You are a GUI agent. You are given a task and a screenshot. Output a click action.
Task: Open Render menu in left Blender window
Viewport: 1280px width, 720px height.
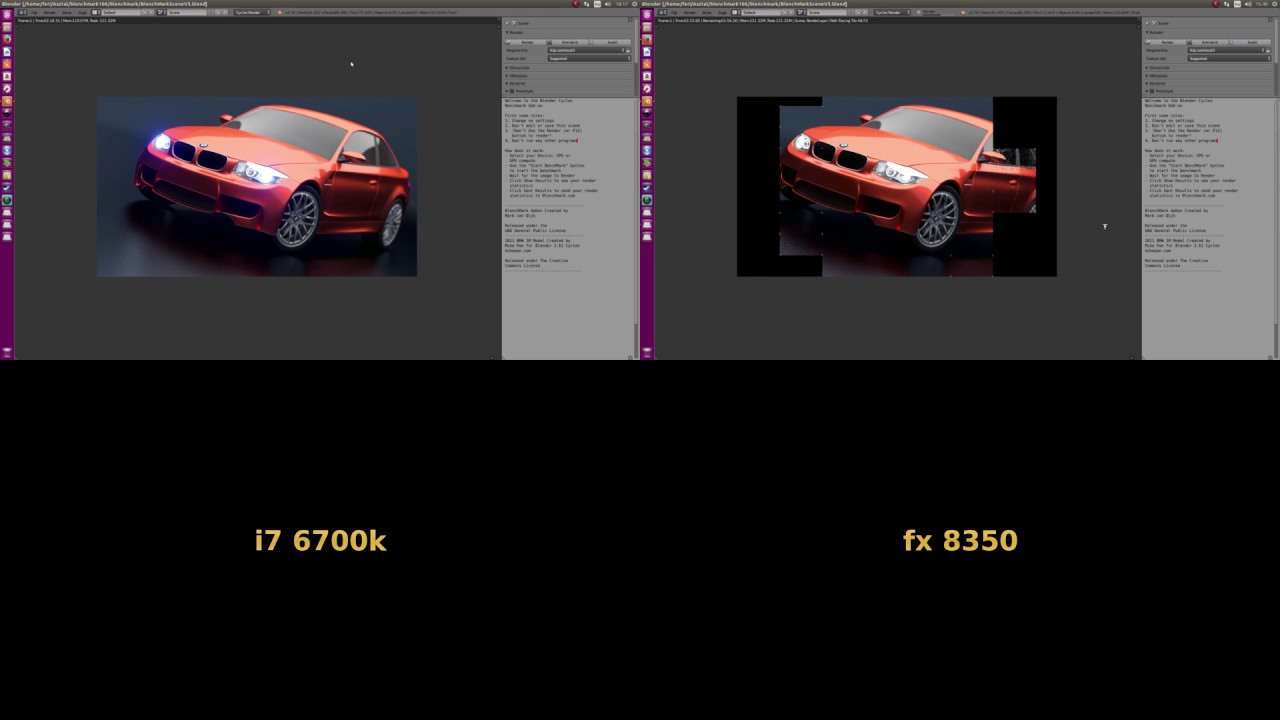tap(50, 12)
